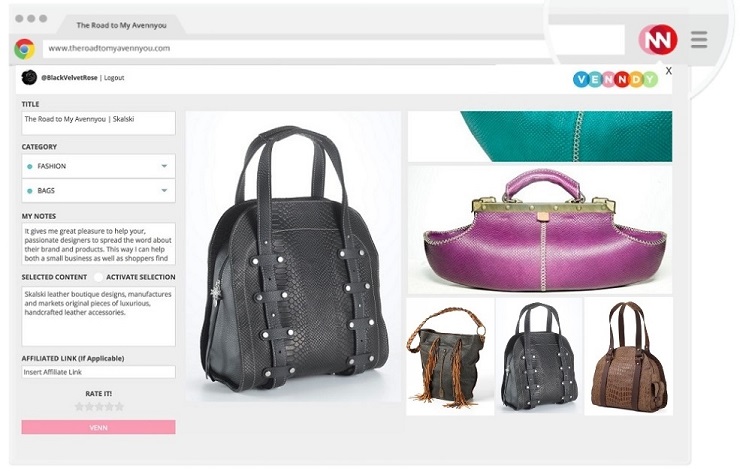
Task: Open the browser hamburger menu
Action: (x=699, y=40)
